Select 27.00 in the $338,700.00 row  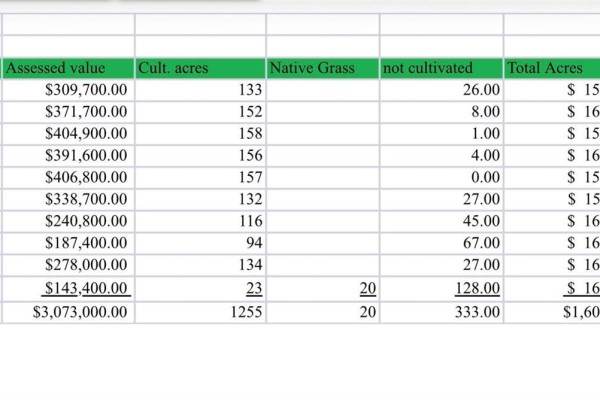(x=442, y=199)
